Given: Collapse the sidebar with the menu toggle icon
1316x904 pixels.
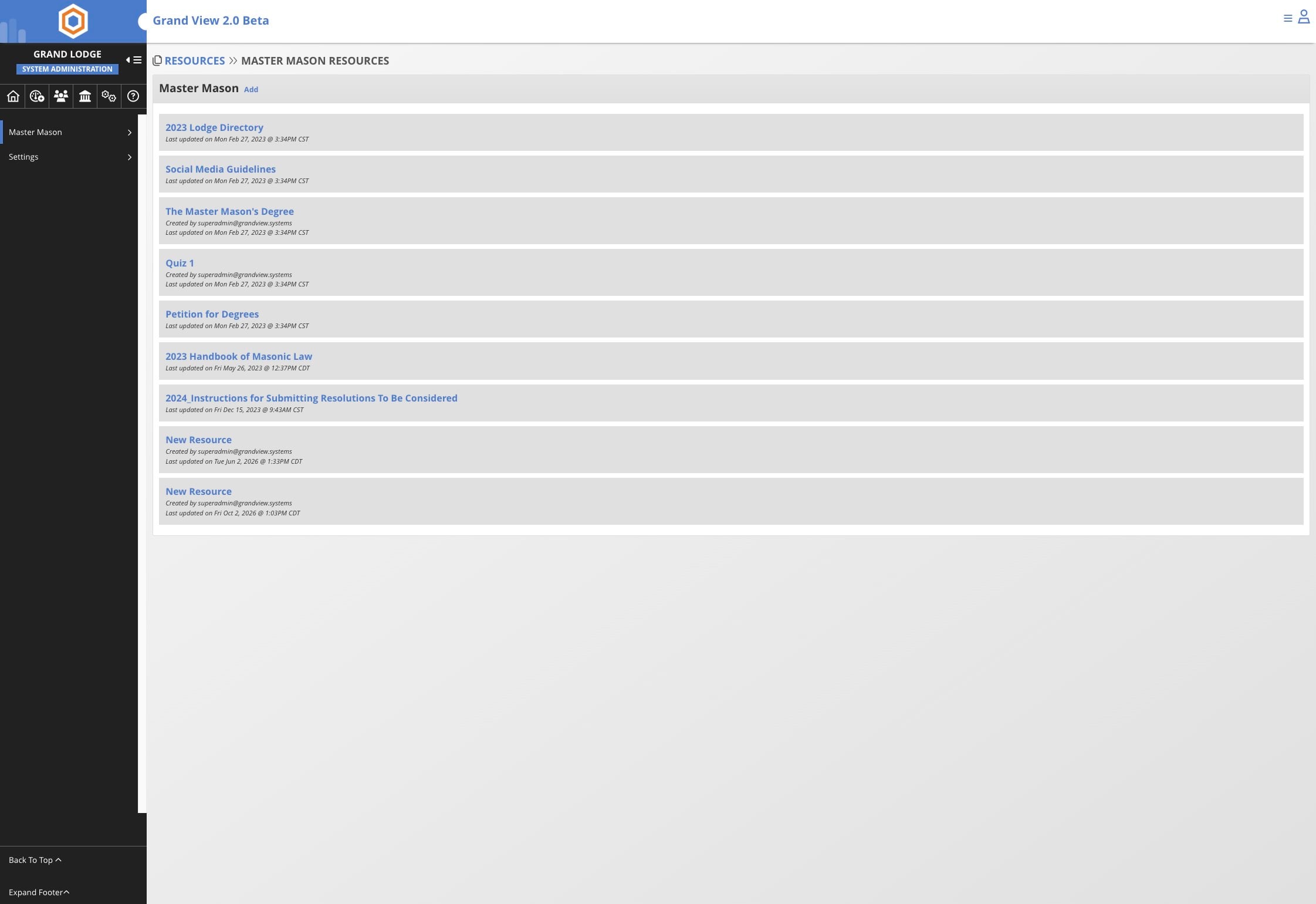Looking at the screenshot, I should (134, 60).
